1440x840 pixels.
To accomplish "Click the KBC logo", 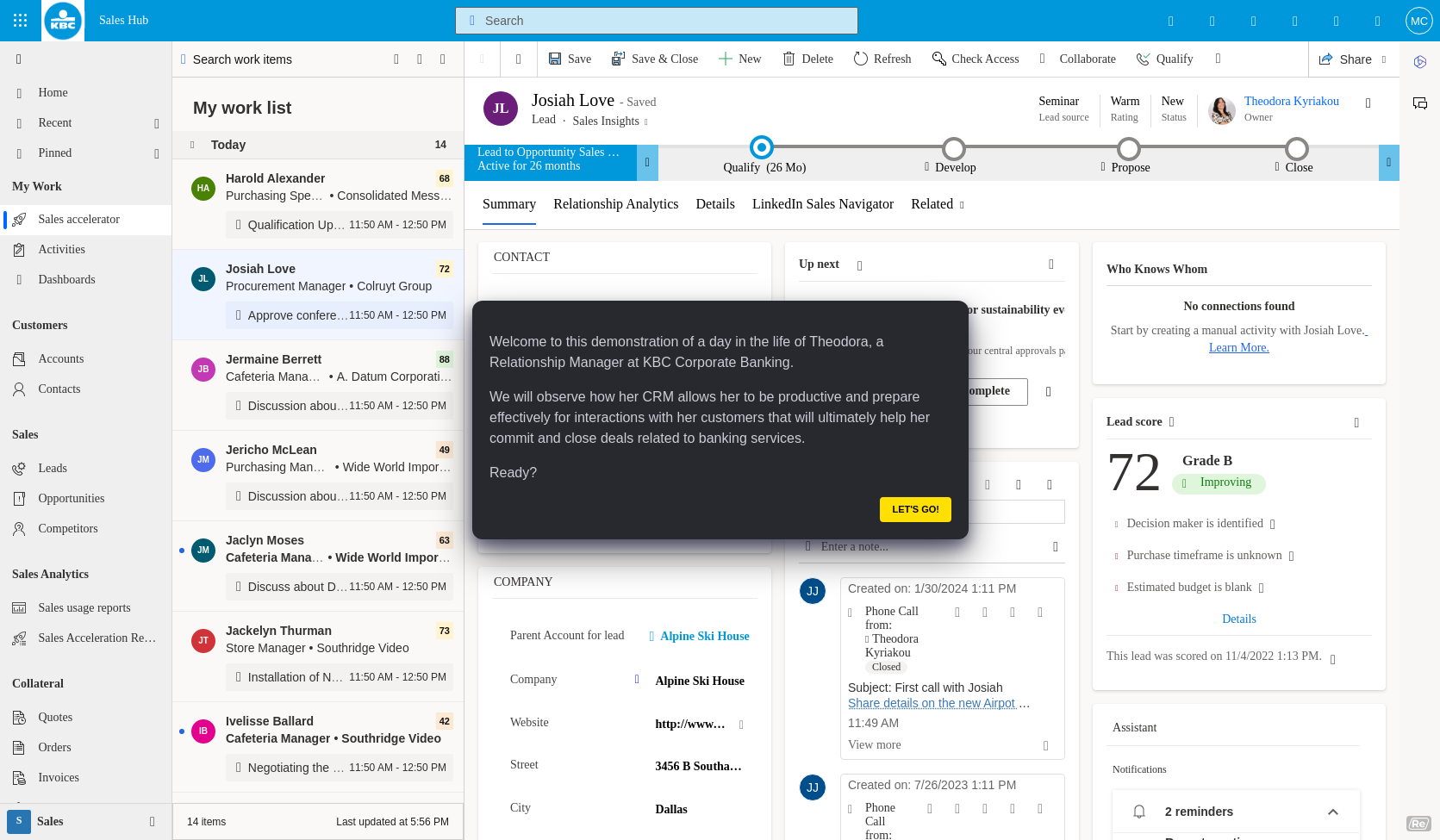I will pos(63,21).
